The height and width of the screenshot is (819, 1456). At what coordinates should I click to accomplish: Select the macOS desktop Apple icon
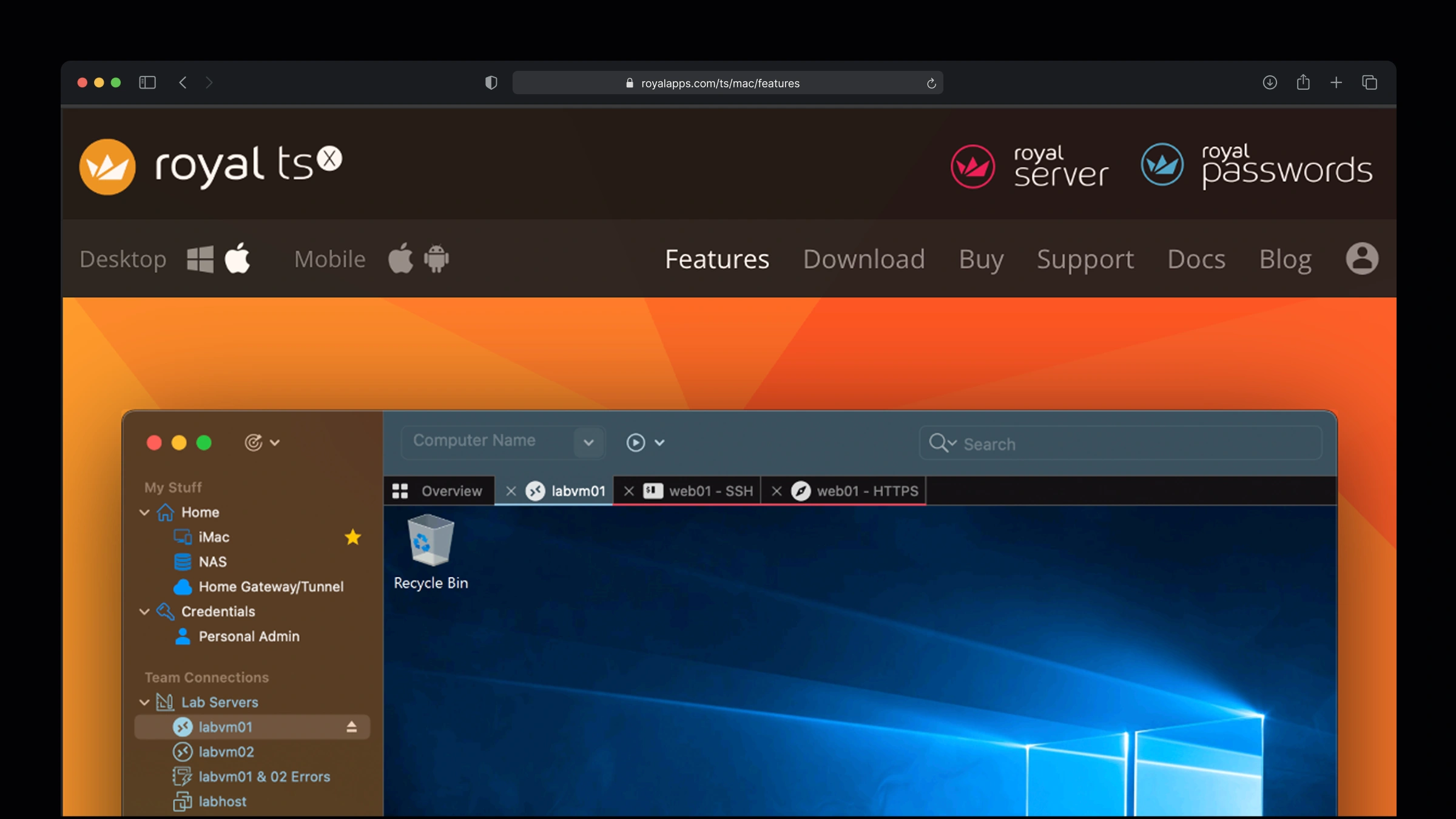click(x=237, y=258)
